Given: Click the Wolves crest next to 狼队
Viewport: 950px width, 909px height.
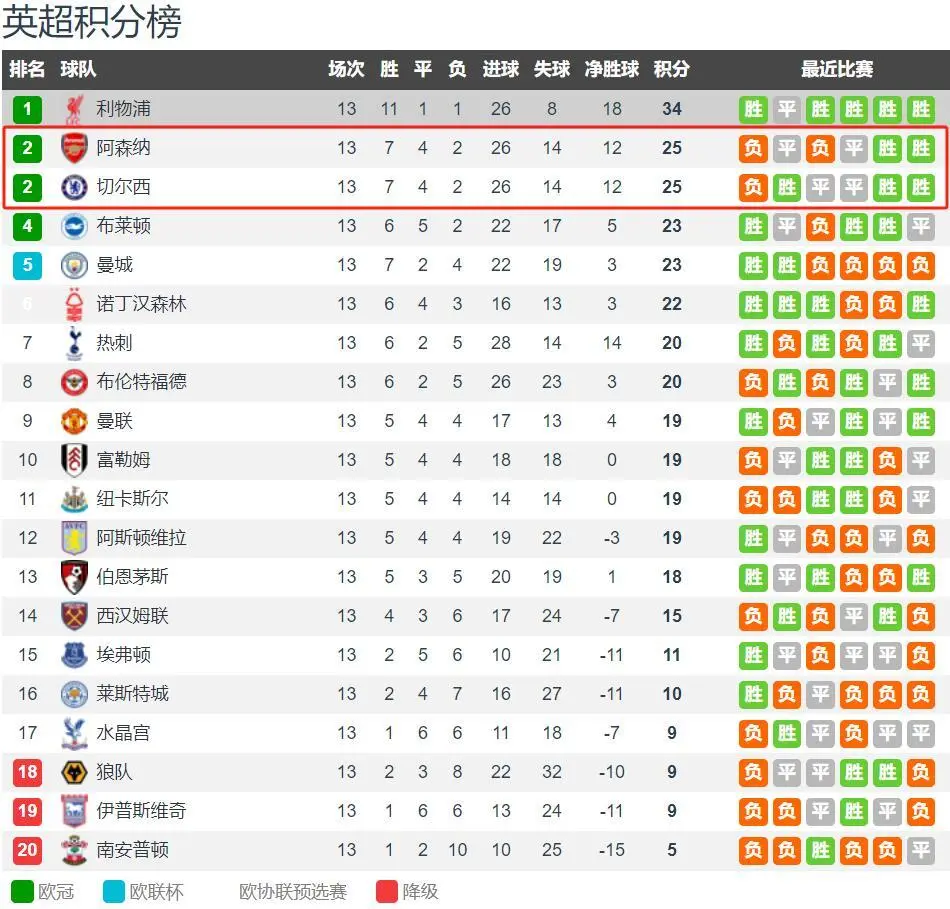Looking at the screenshot, I should pyautogui.click(x=74, y=772).
